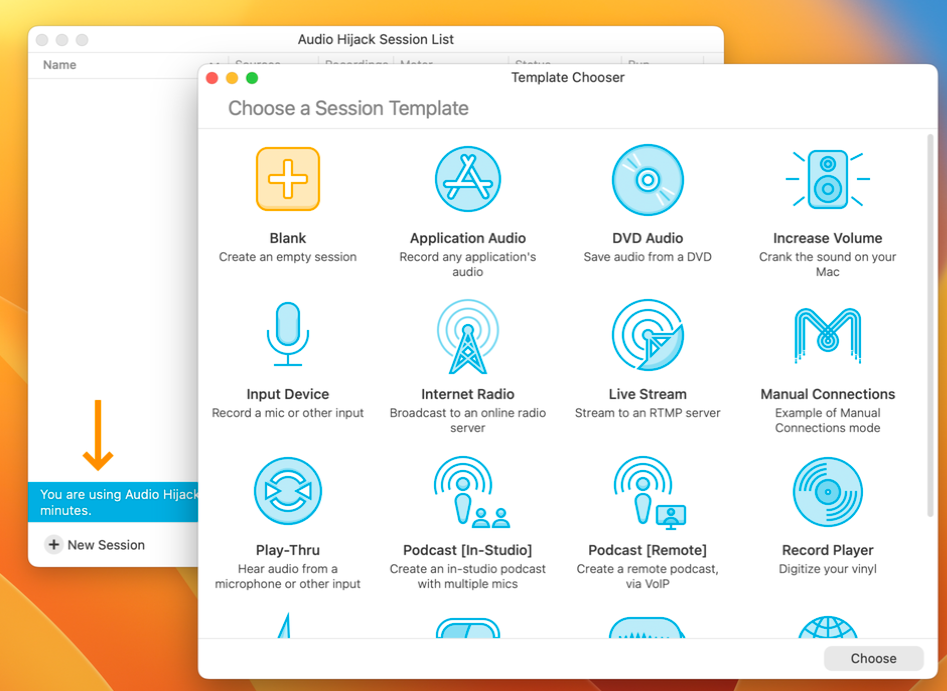Click the Blank template title
The image size is (947, 691).
pyautogui.click(x=287, y=238)
